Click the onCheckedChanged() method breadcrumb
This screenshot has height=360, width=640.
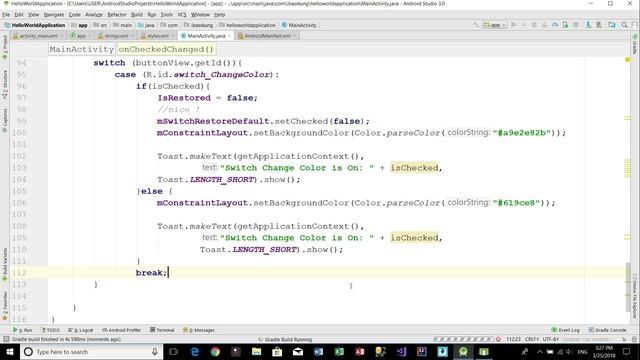tap(166, 49)
